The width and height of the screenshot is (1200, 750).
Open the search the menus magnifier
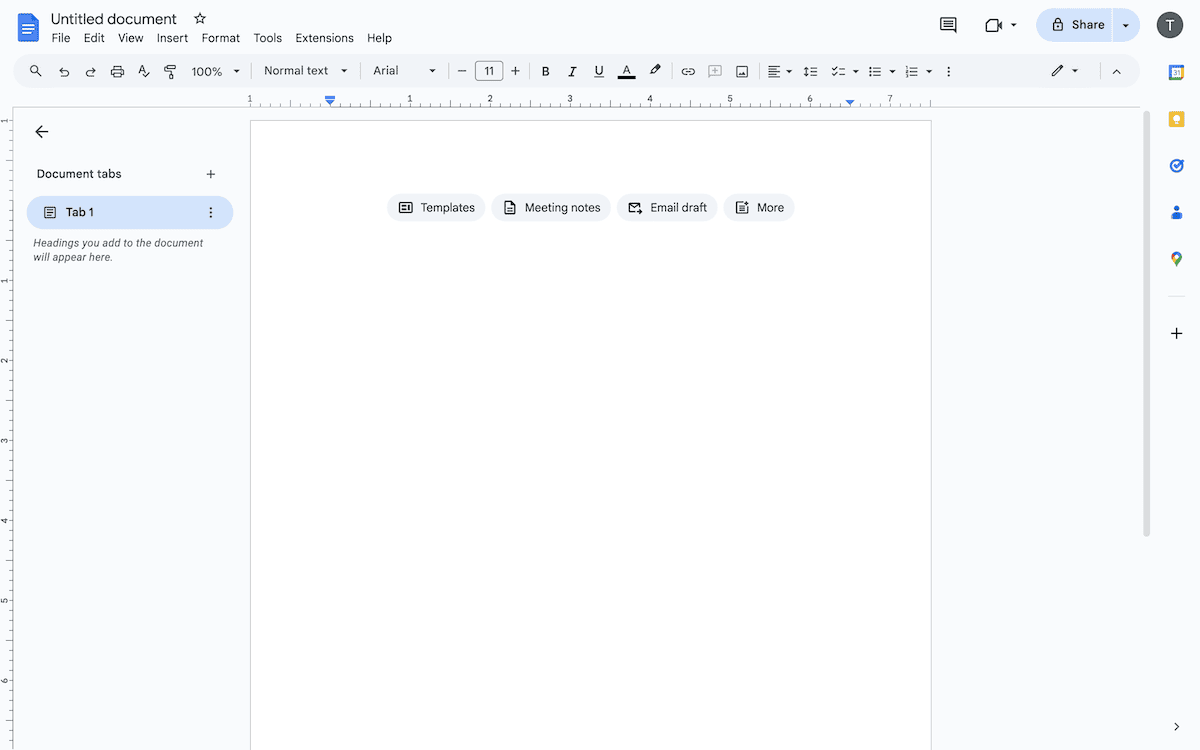[x=36, y=71]
